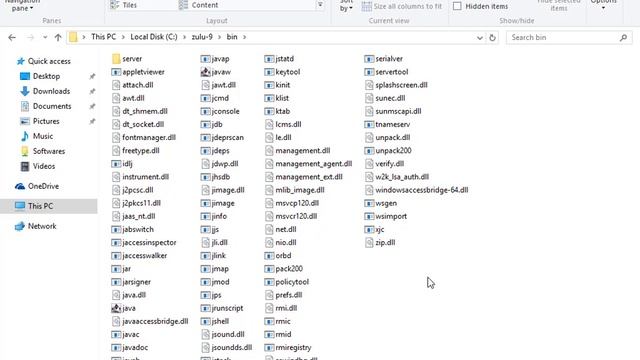The image size is (640, 360).
Task: Open the Recent locations dropdown arrow
Action: [45, 38]
